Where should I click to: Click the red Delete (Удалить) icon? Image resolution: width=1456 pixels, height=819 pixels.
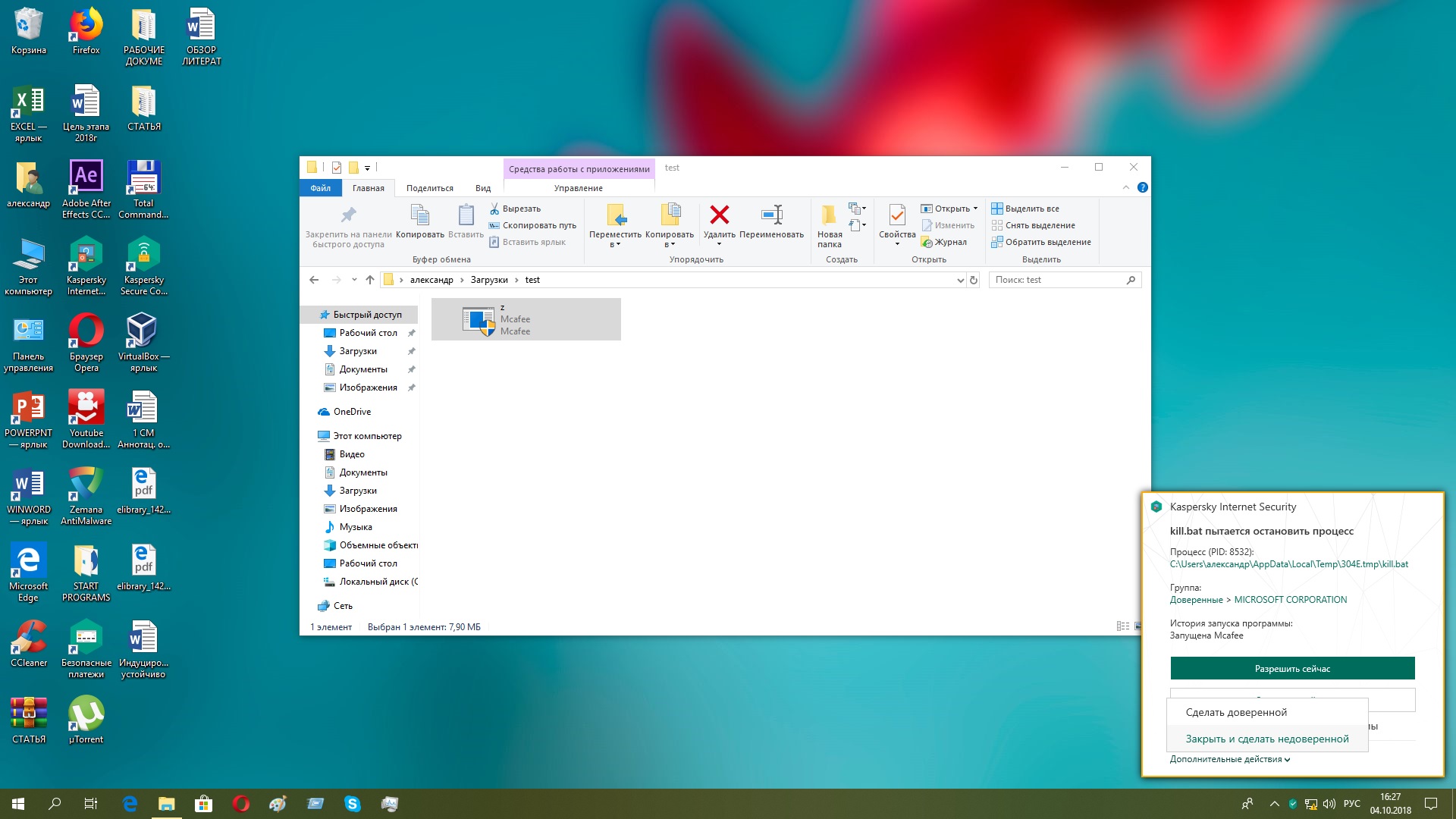click(719, 215)
